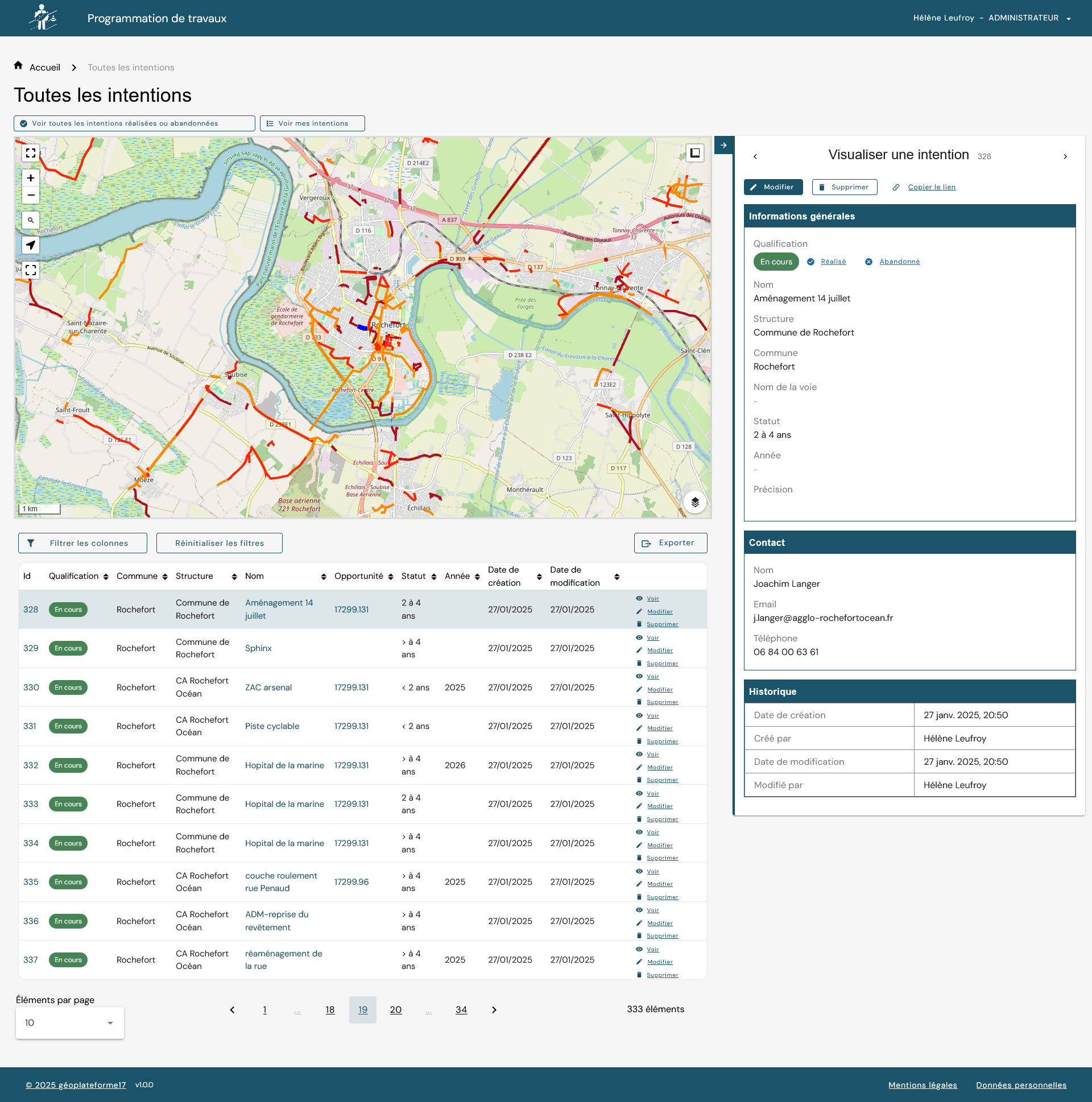Click the Copier le lien link
This screenshot has width=1092, height=1102.
[931, 187]
